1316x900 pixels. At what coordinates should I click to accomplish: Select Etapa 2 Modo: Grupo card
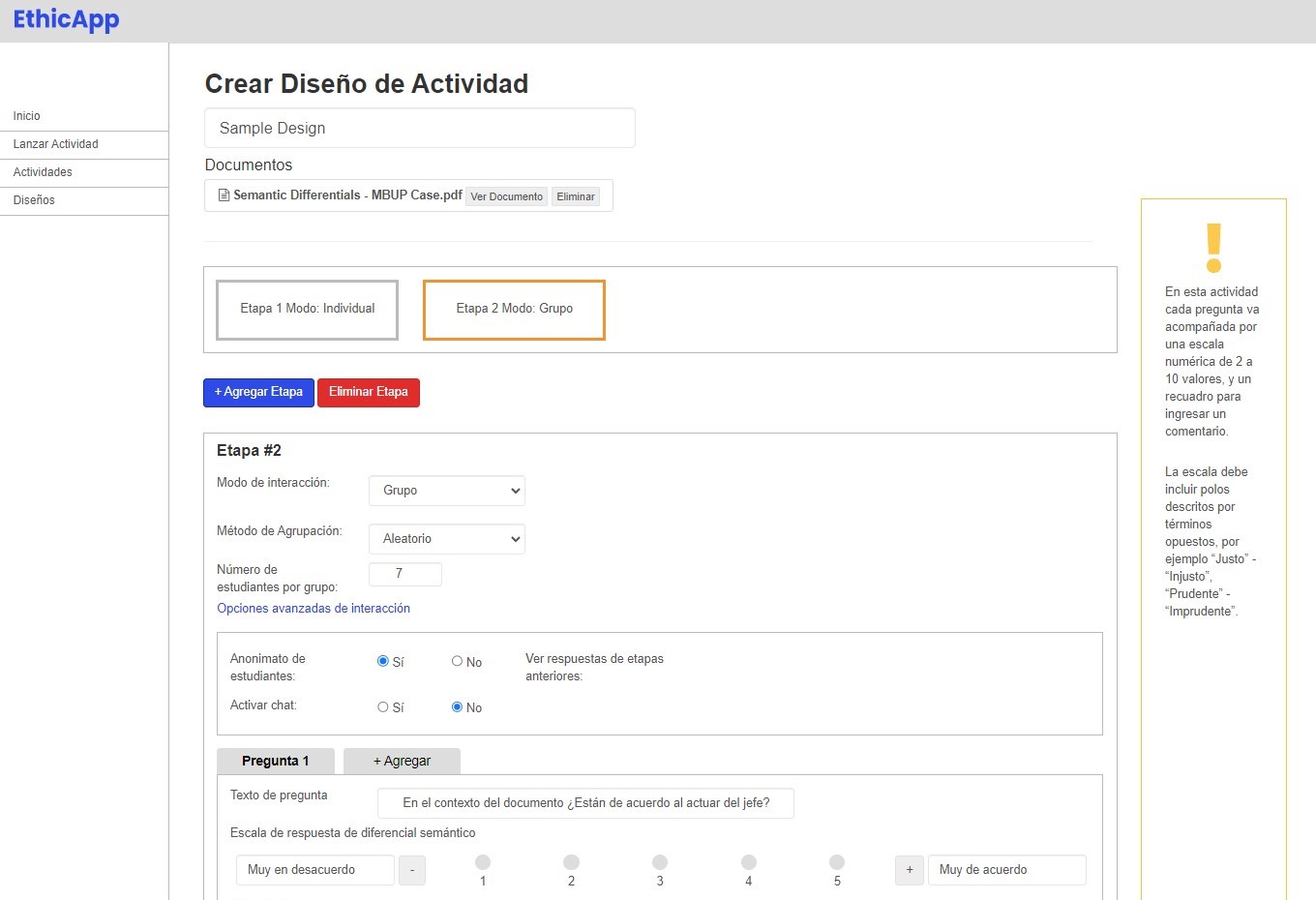pyautogui.click(x=514, y=310)
